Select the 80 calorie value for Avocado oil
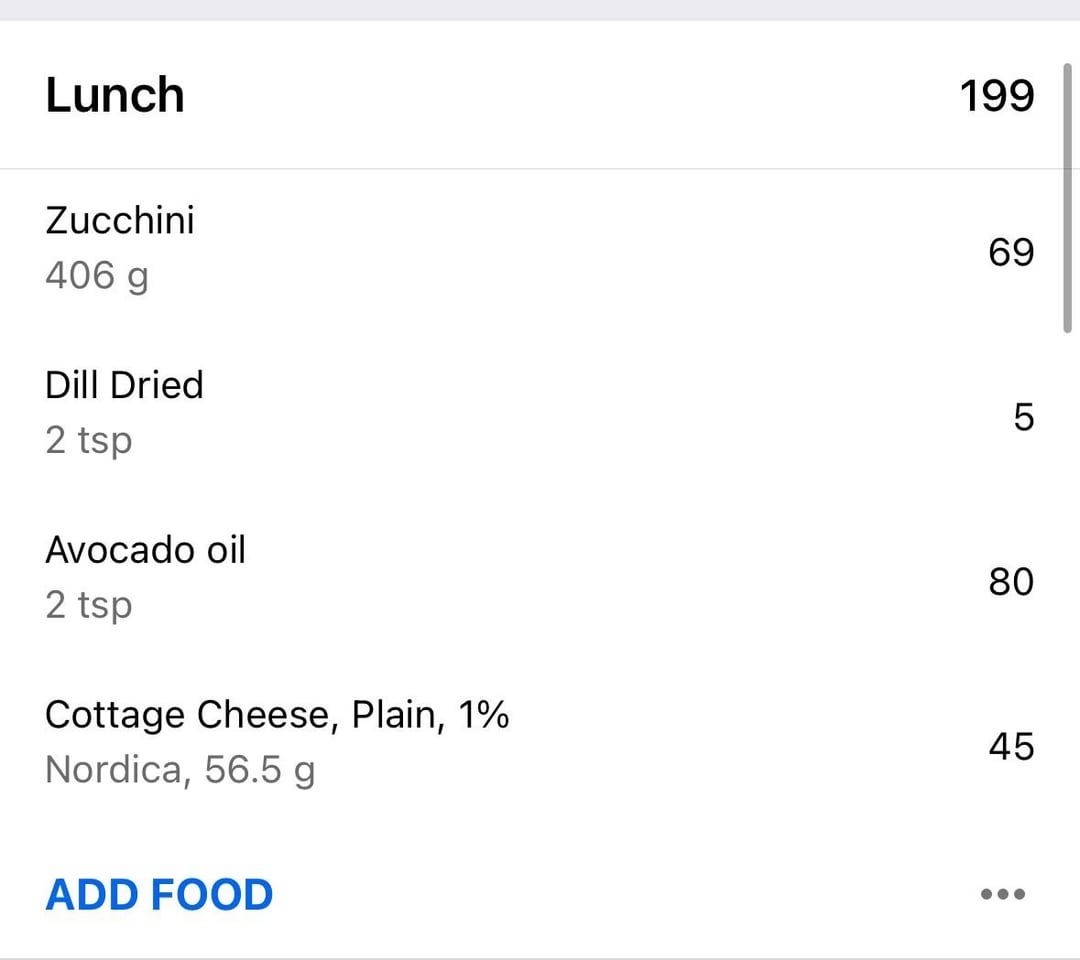 click(x=1010, y=582)
